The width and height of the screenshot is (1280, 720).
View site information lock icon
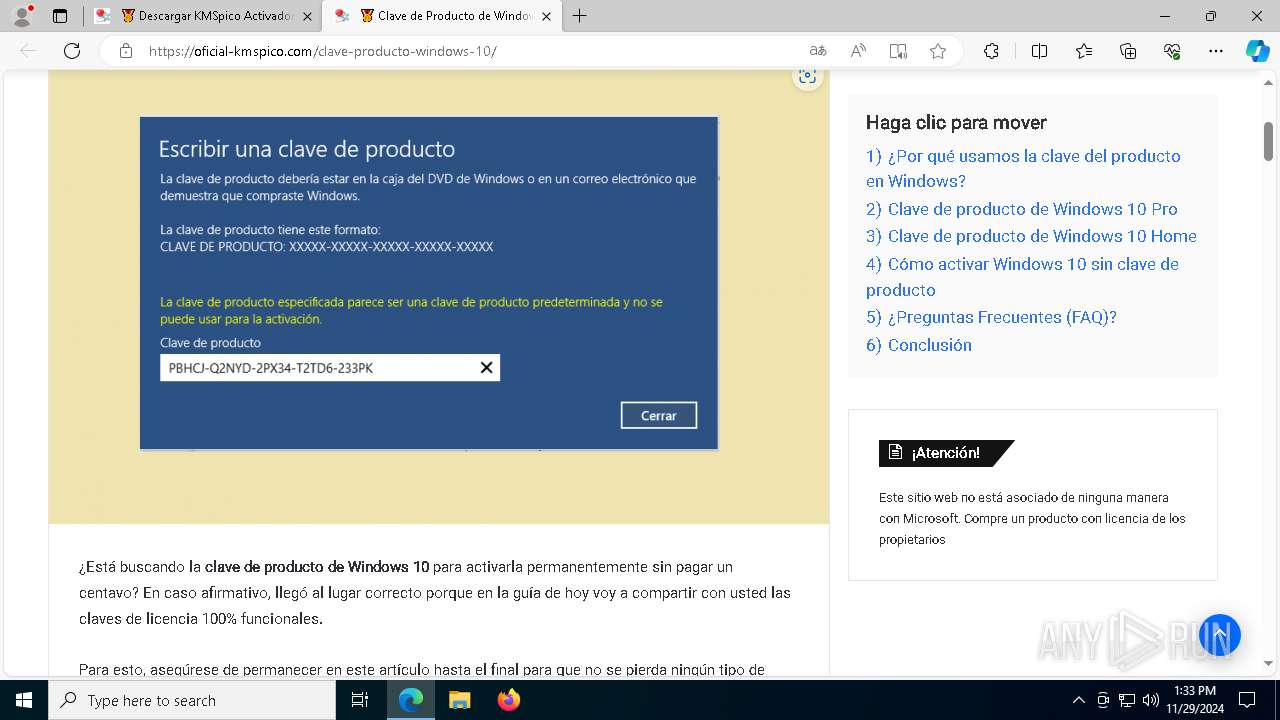click(x=126, y=51)
